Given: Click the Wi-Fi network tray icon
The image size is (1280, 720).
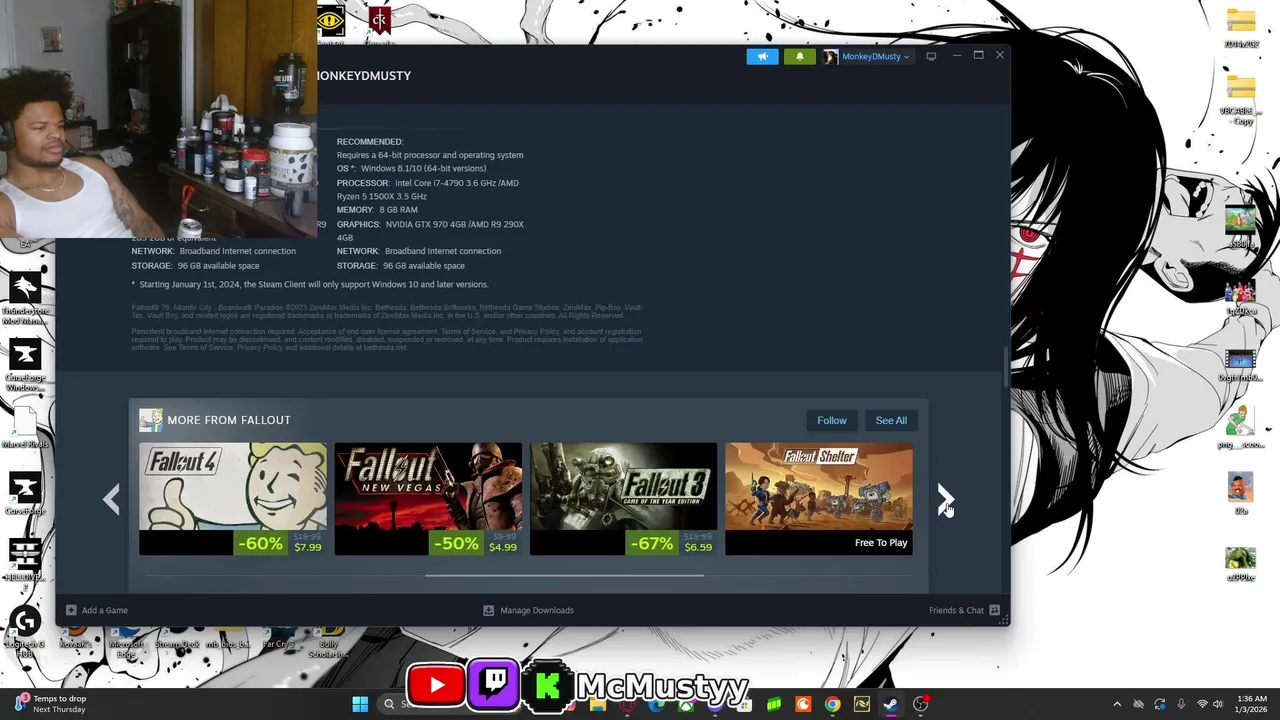Looking at the screenshot, I should (x=1202, y=704).
